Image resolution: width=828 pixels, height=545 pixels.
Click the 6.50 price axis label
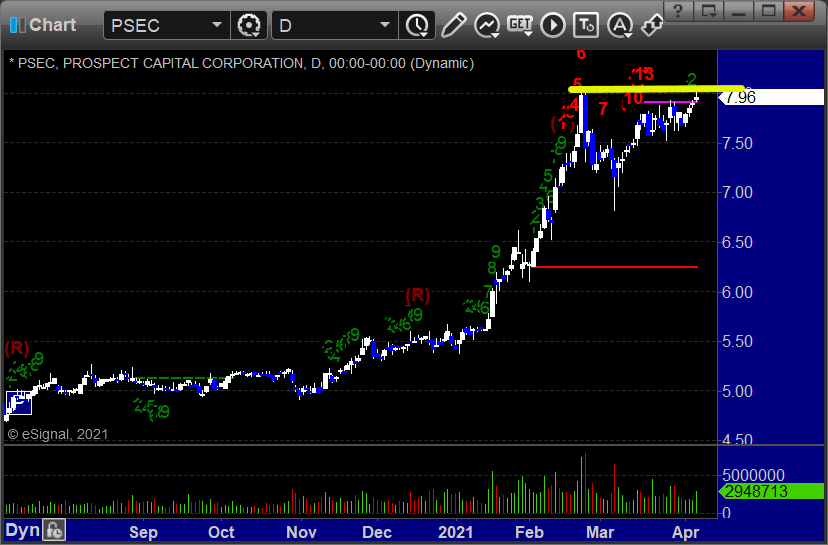click(737, 242)
